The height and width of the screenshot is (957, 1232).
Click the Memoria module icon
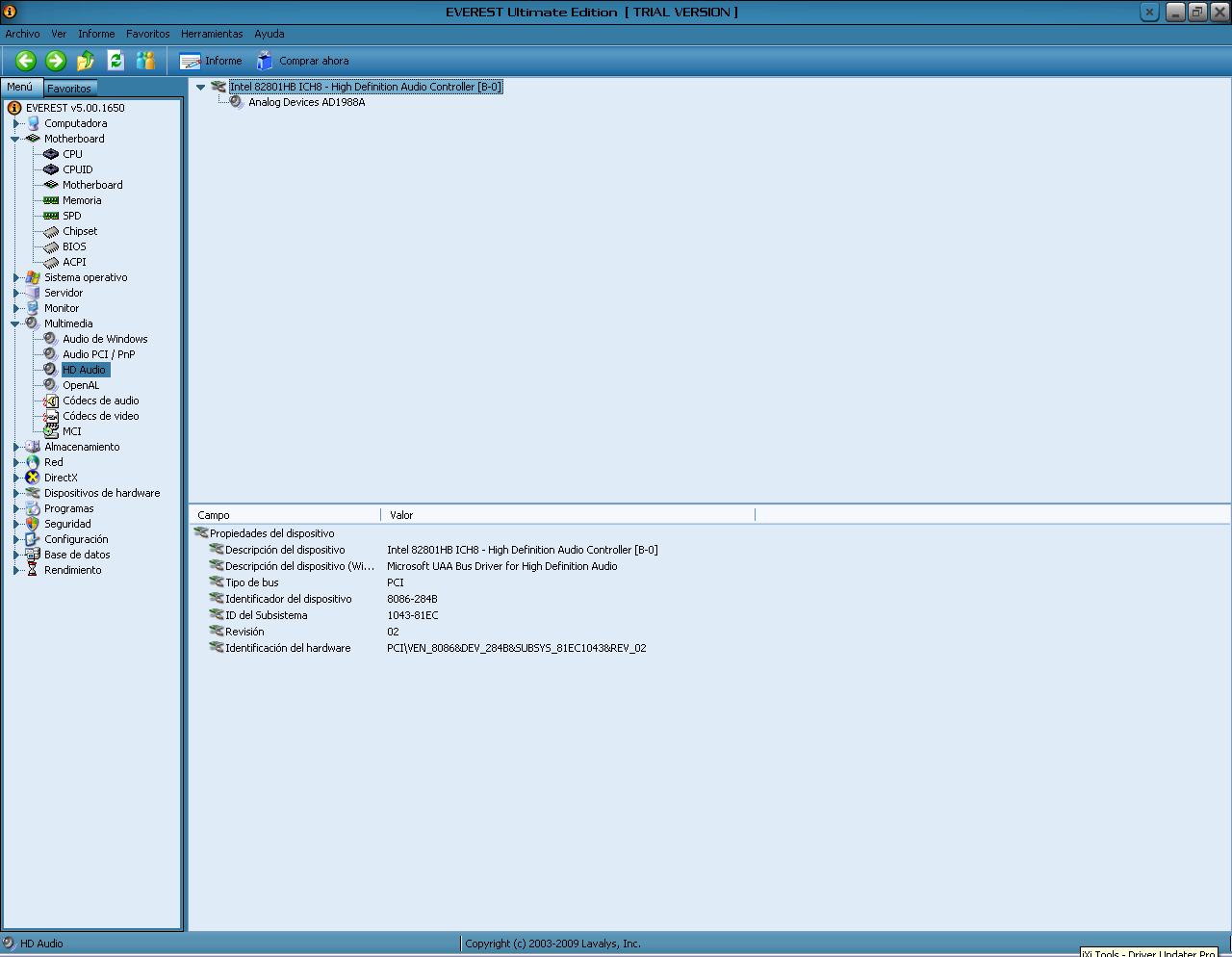pos(51,200)
